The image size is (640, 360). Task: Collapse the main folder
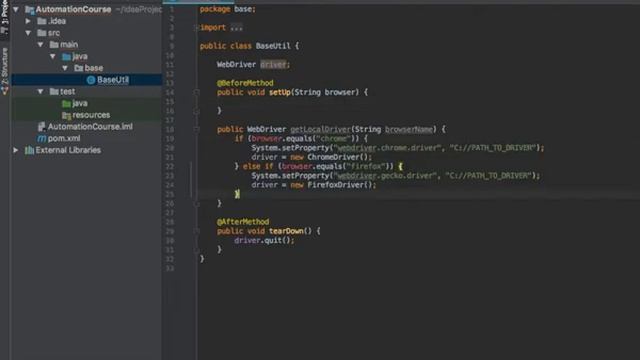(40, 44)
